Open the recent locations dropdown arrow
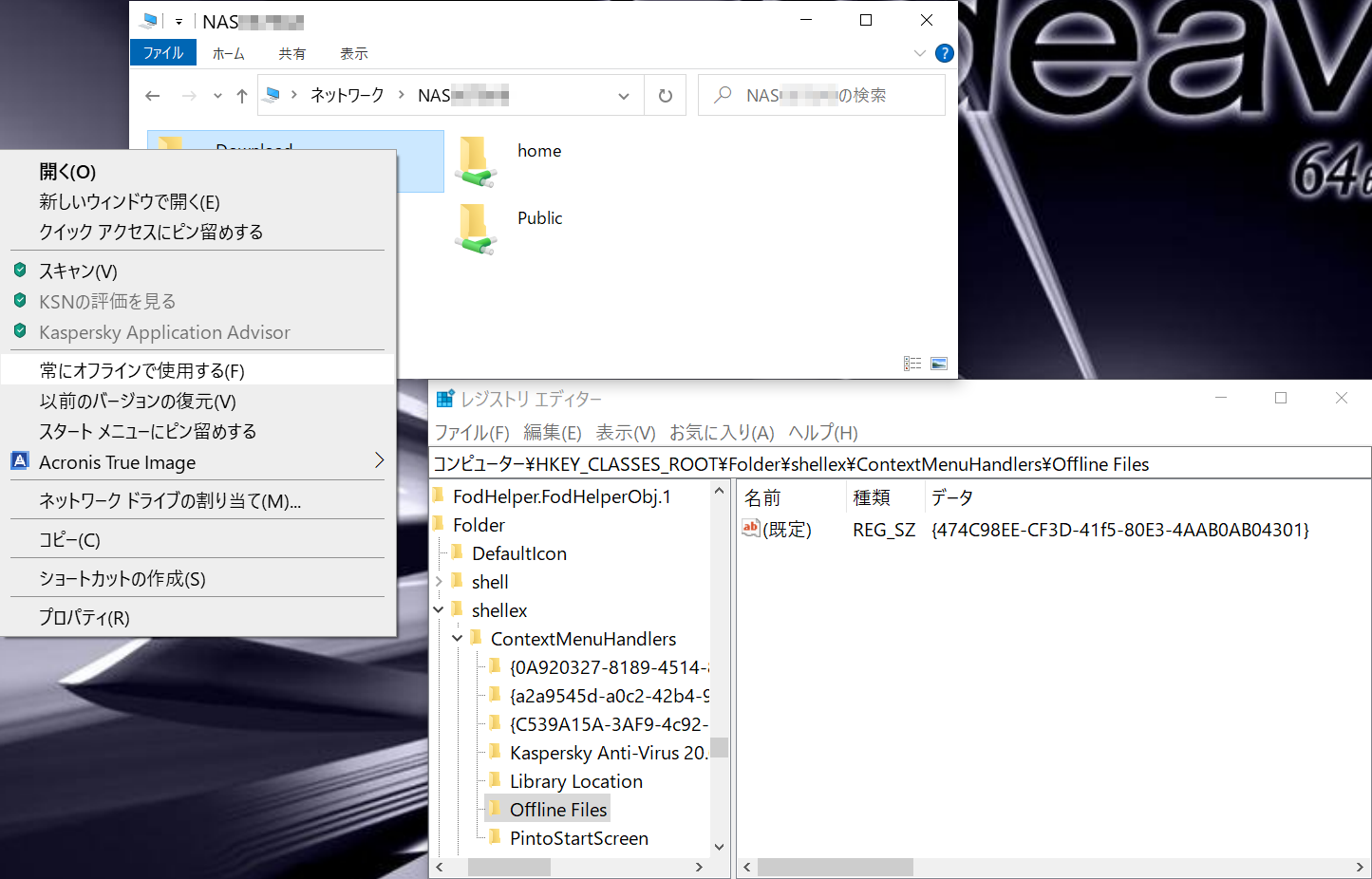The image size is (1372, 879). pos(217,96)
